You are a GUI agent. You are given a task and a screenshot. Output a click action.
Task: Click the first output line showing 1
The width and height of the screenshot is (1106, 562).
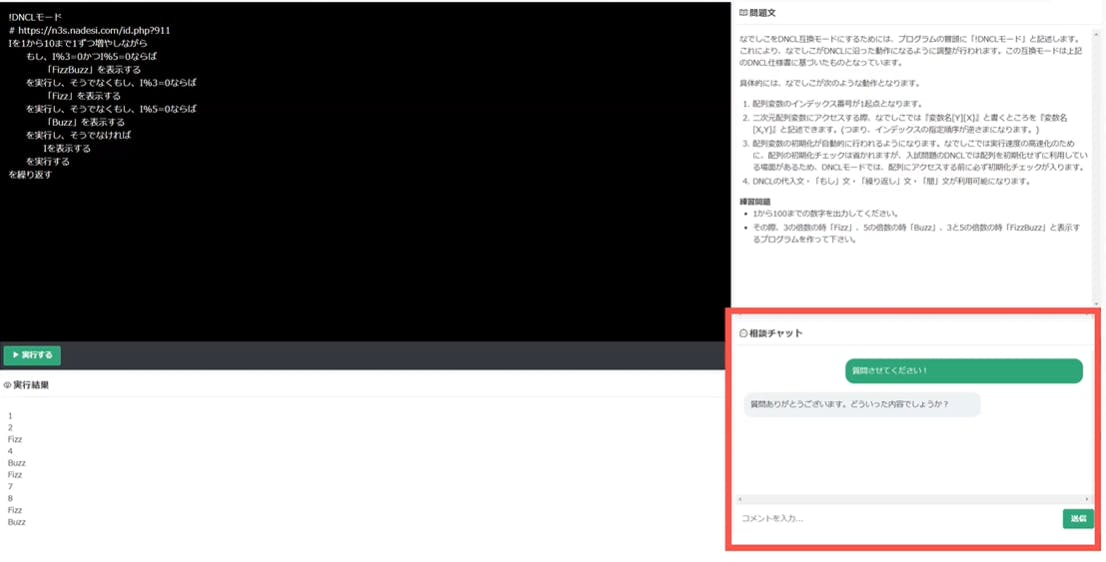point(11,416)
